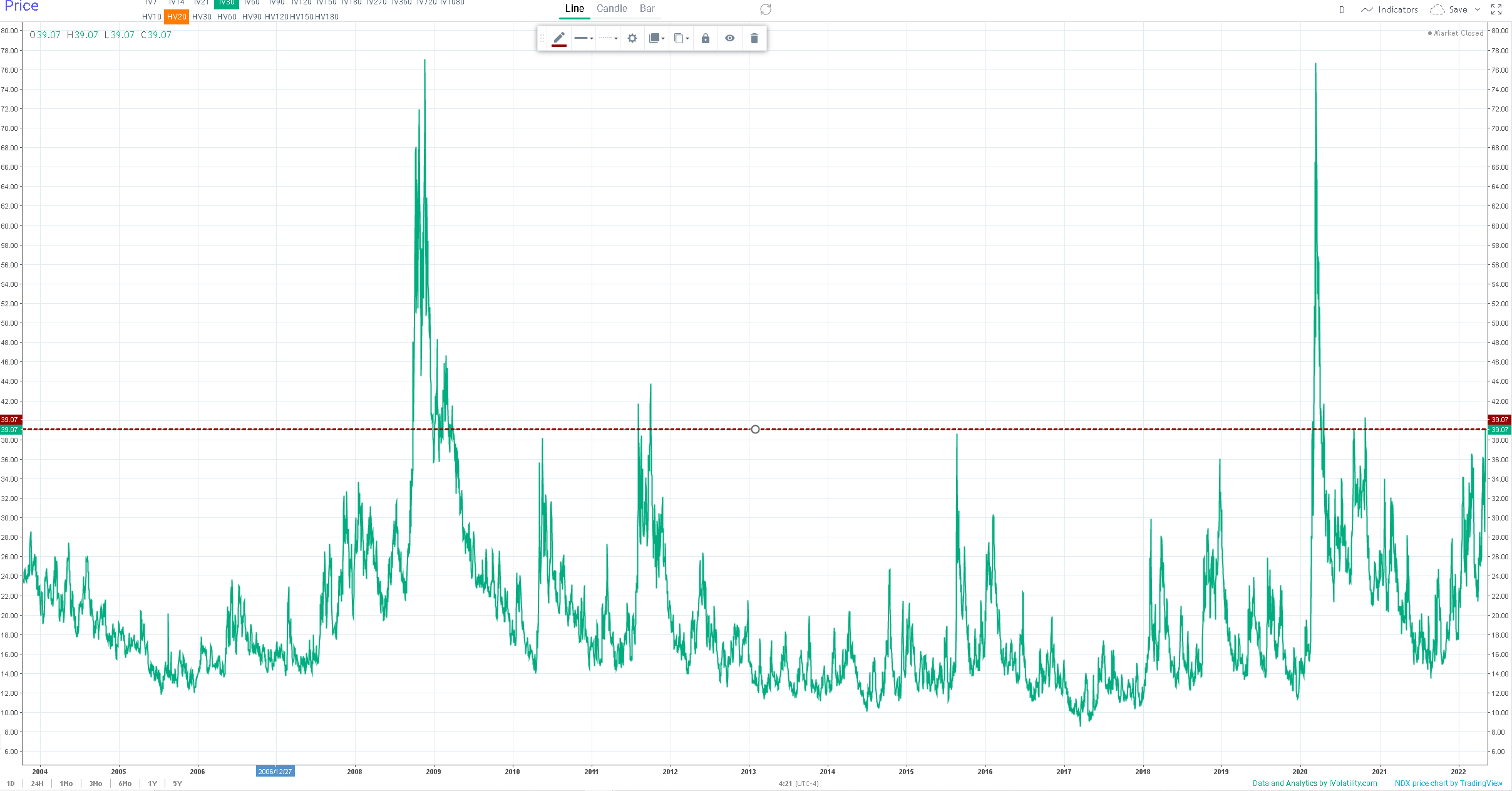Hide the drawing with eye icon
Image resolution: width=1512 pixels, height=791 pixels.
click(x=730, y=38)
